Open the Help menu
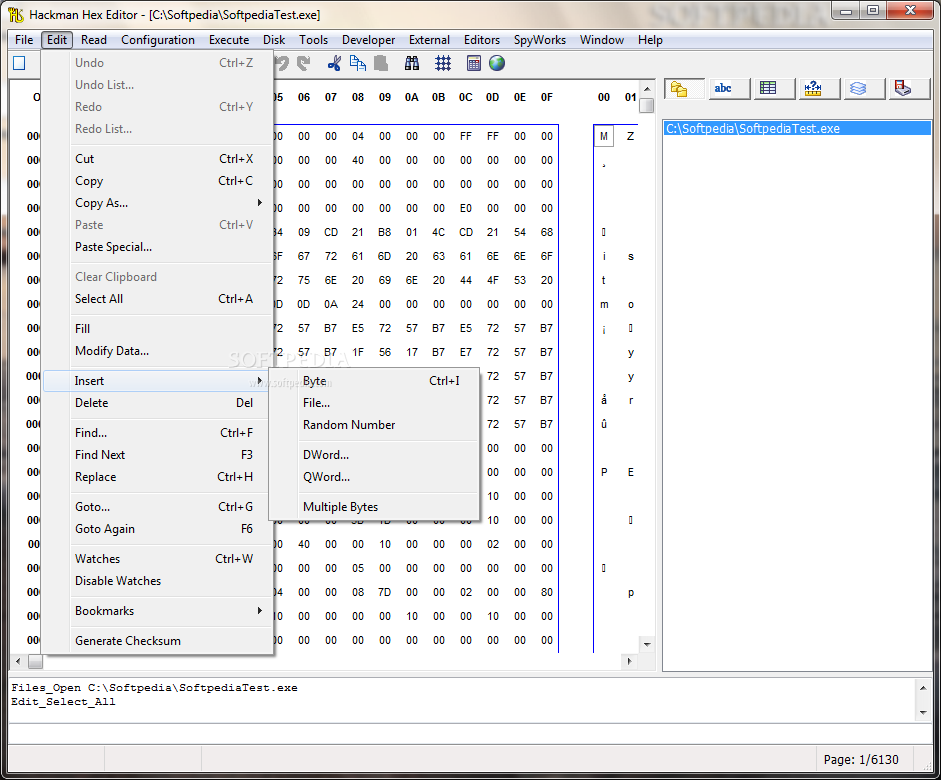Screen dimensions: 941x780 click(x=650, y=40)
